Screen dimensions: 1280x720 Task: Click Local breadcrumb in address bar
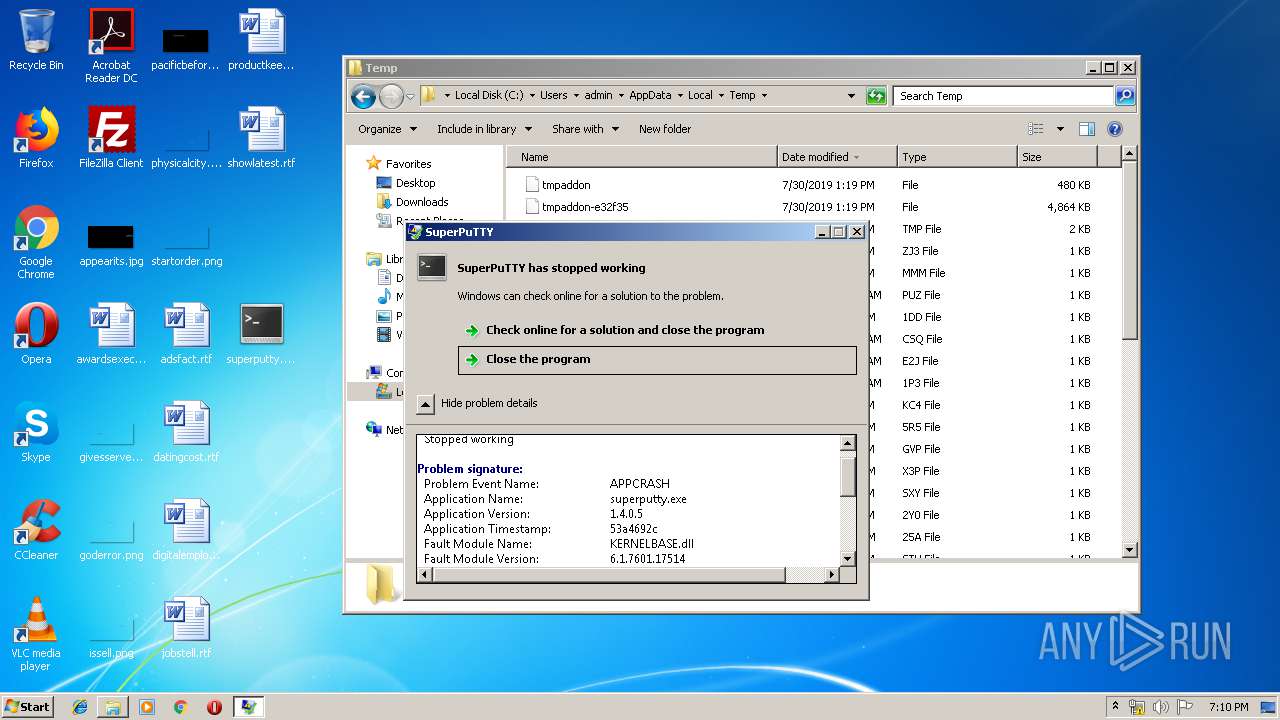click(700, 96)
